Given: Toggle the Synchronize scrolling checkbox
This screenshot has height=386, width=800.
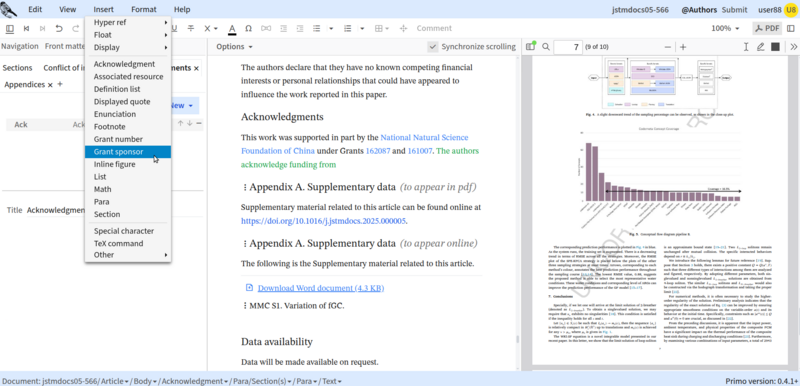Looking at the screenshot, I should tap(433, 47).
